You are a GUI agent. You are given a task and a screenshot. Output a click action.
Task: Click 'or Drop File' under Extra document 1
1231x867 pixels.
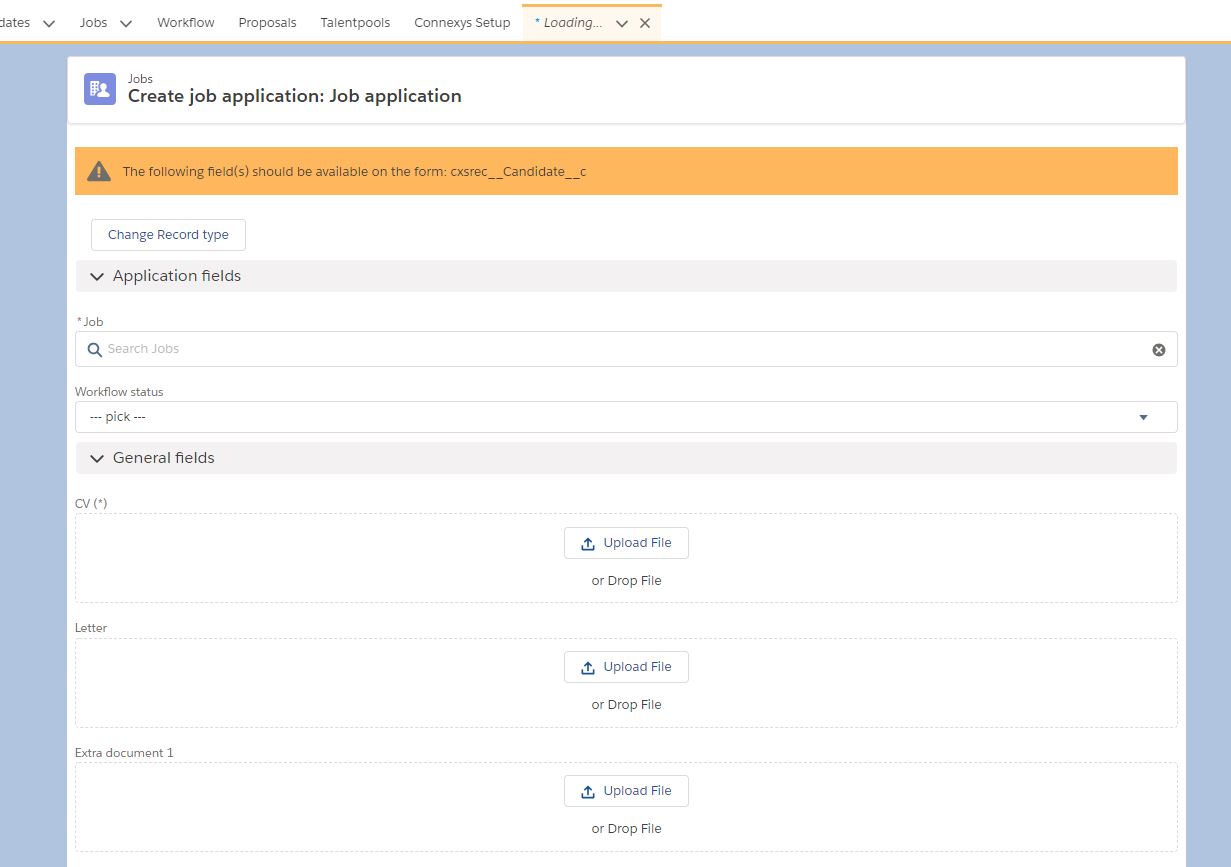point(626,829)
